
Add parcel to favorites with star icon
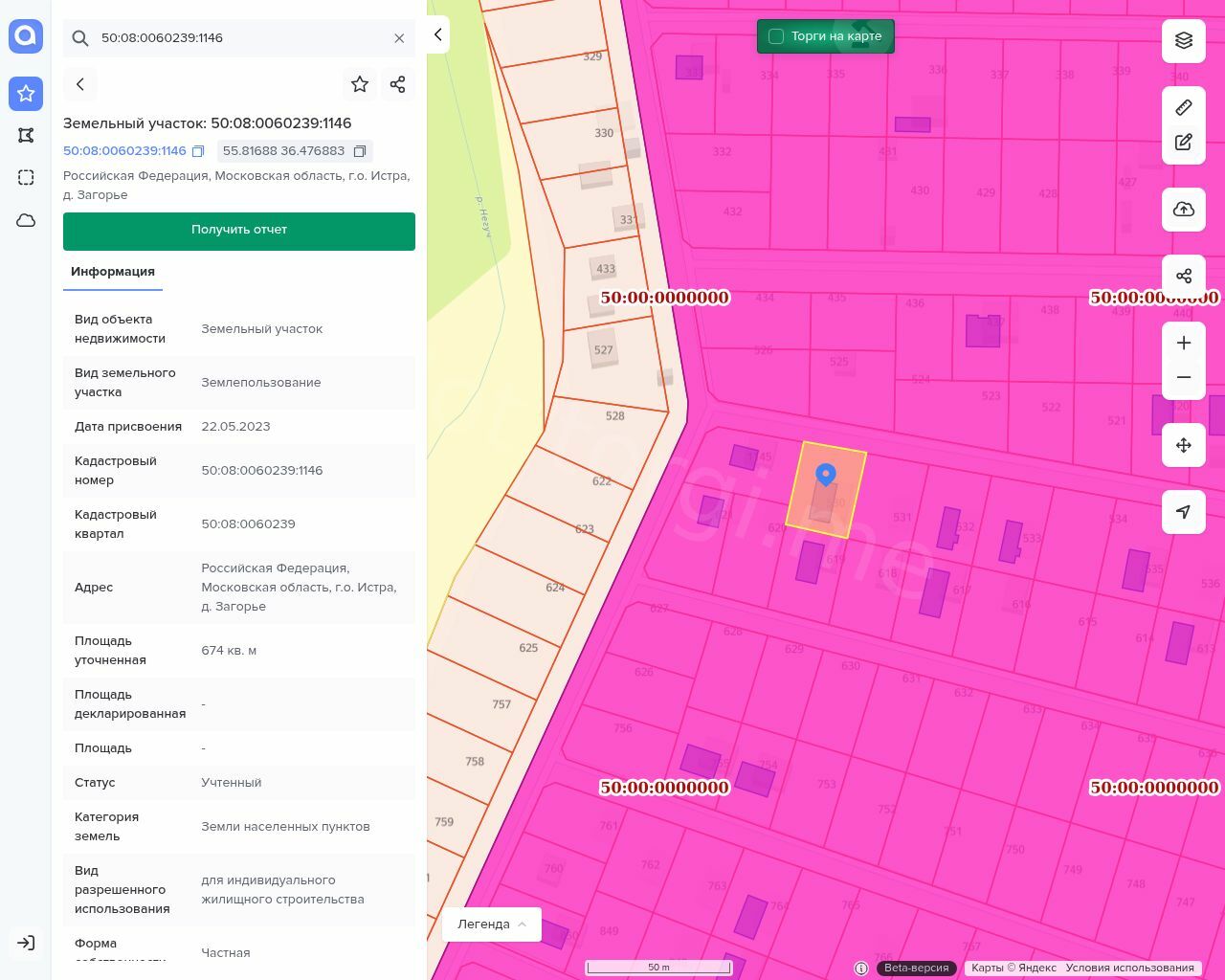pos(360,84)
